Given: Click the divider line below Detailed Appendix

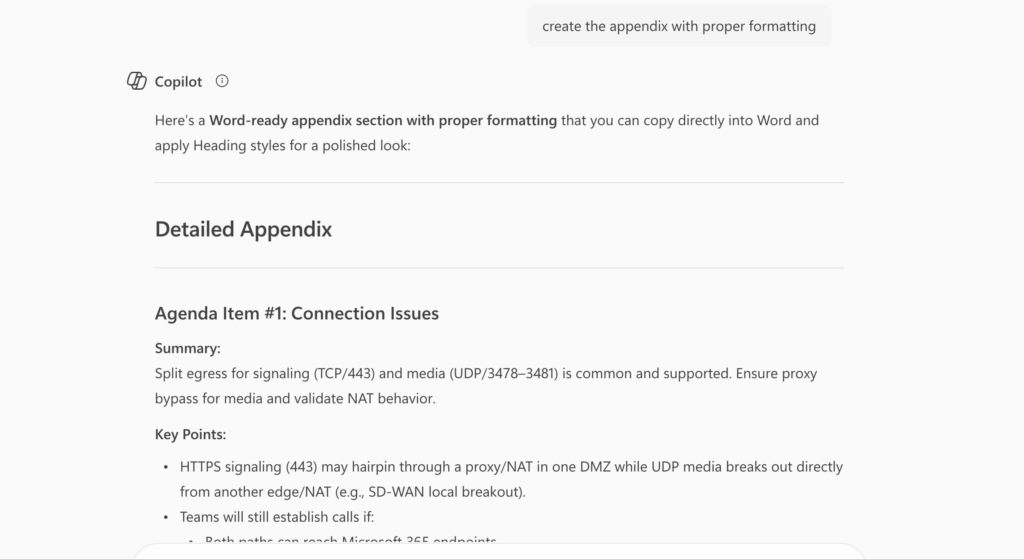Looking at the screenshot, I should coord(498,268).
